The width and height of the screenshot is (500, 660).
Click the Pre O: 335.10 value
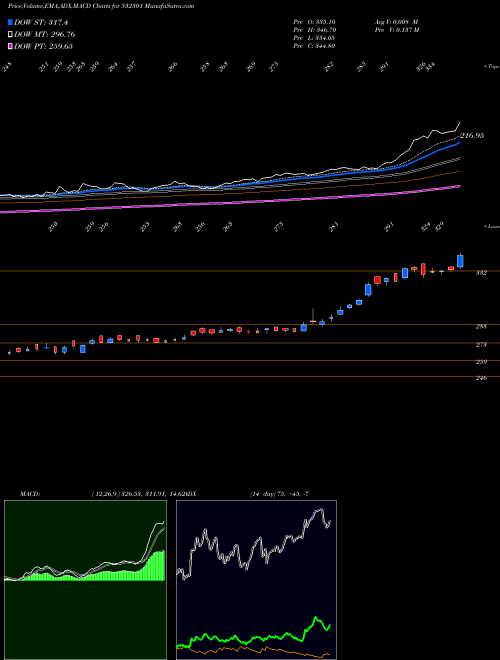coord(314,22)
